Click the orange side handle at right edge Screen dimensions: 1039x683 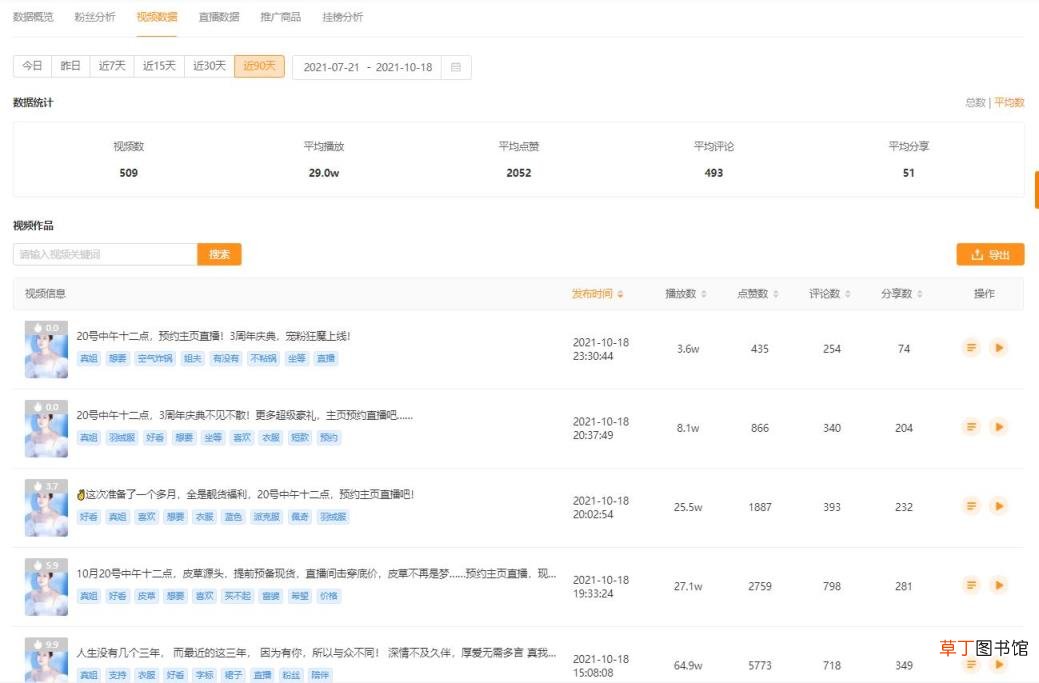pos(1036,189)
